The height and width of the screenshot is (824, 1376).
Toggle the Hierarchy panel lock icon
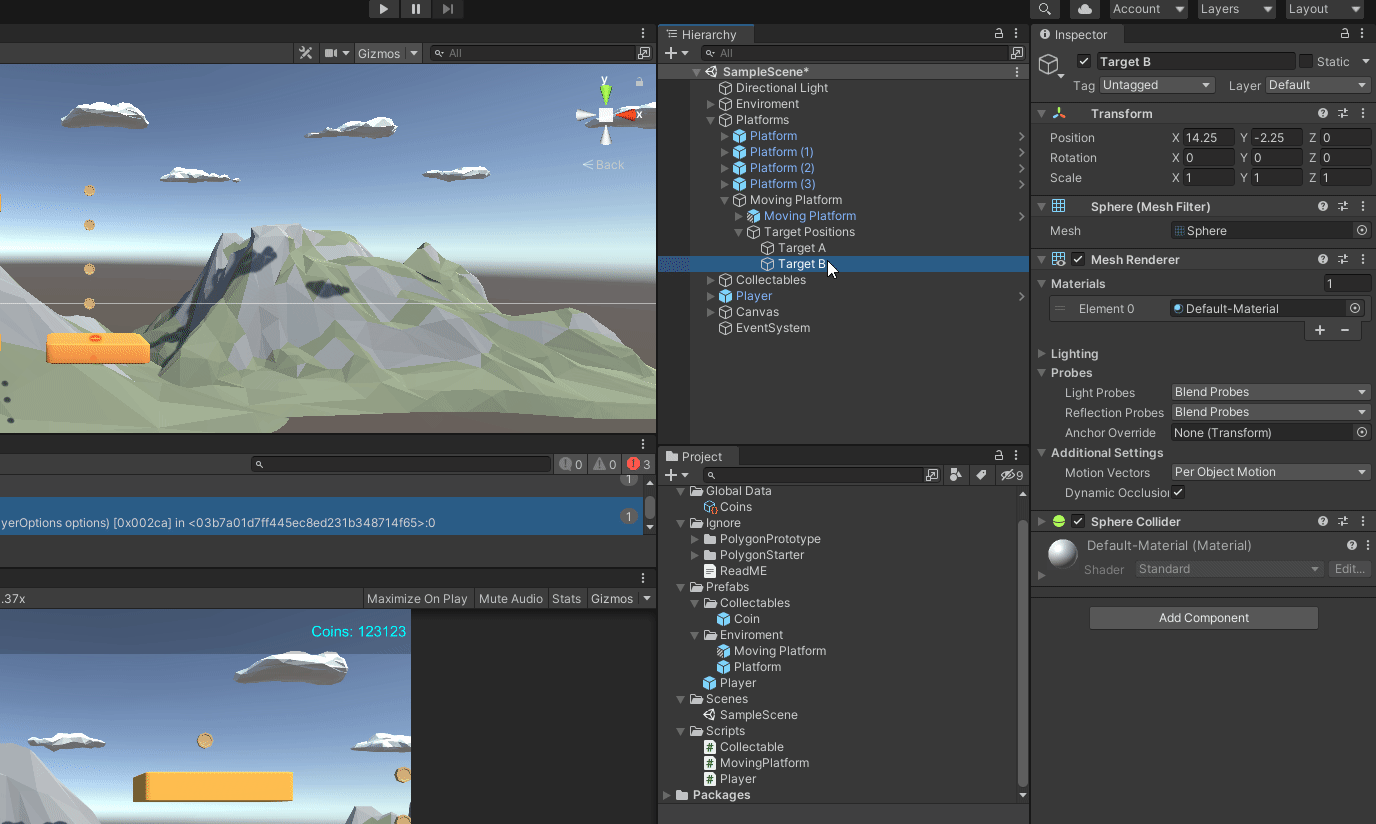(998, 34)
